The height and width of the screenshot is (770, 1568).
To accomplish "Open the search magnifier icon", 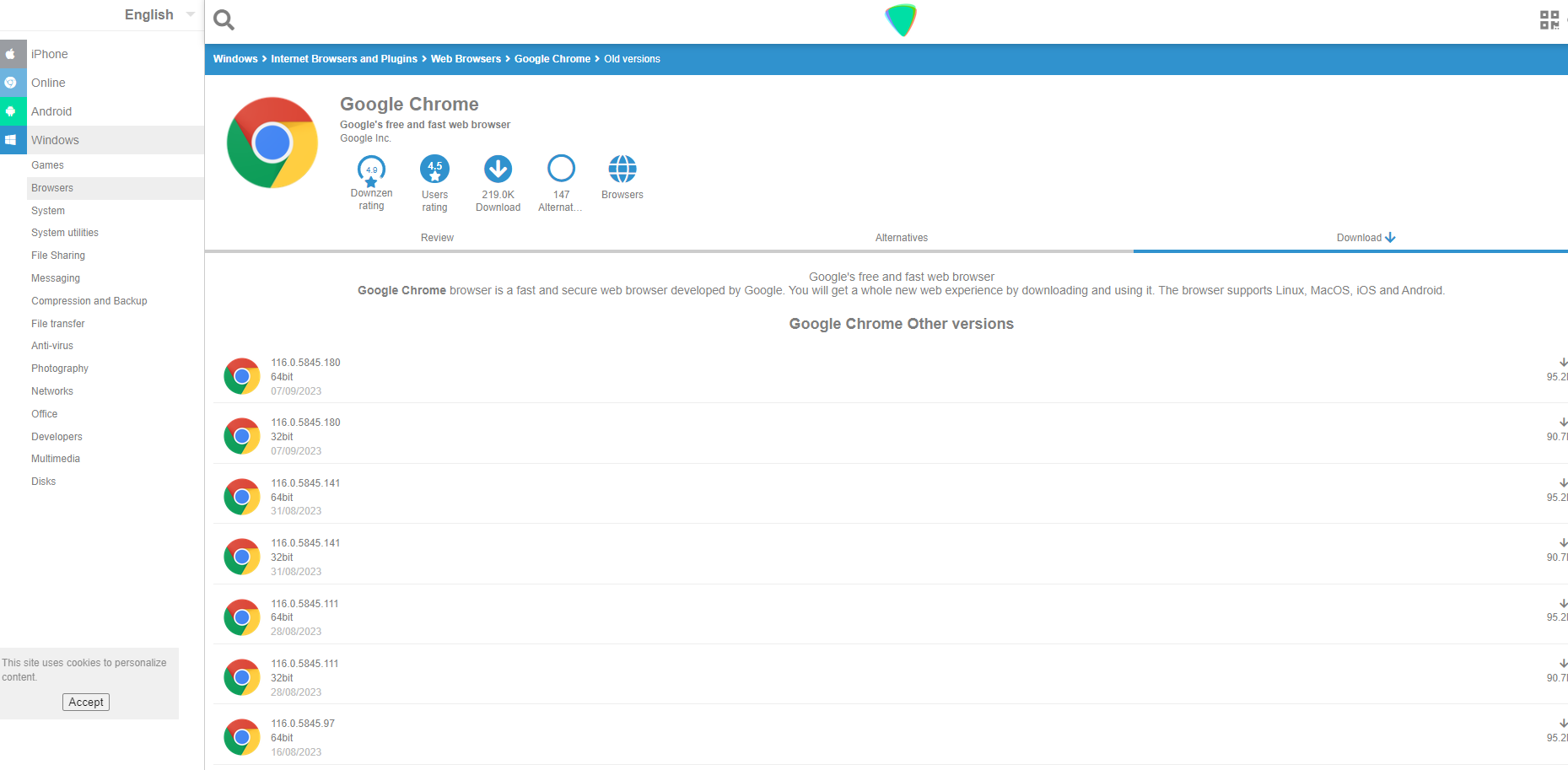I will [224, 19].
